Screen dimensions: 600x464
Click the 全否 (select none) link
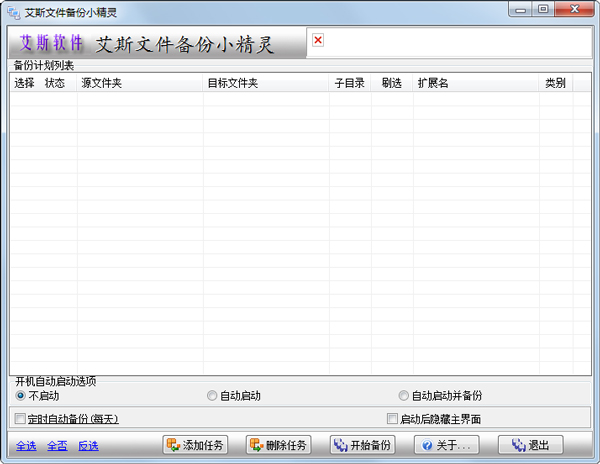pyautogui.click(x=56, y=446)
